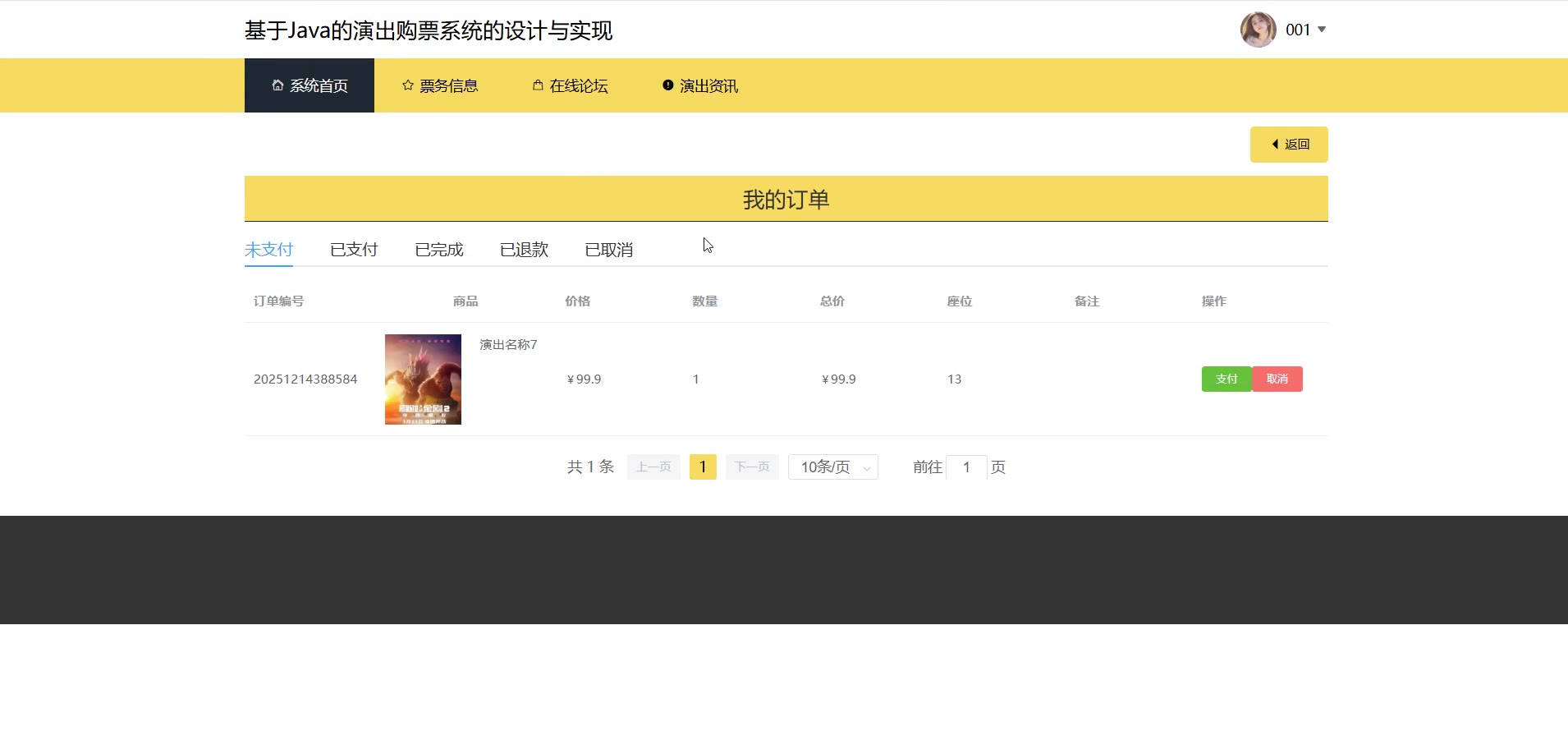This screenshot has height=754, width=1568.
Task: Click the username 001
Action: tap(1298, 30)
